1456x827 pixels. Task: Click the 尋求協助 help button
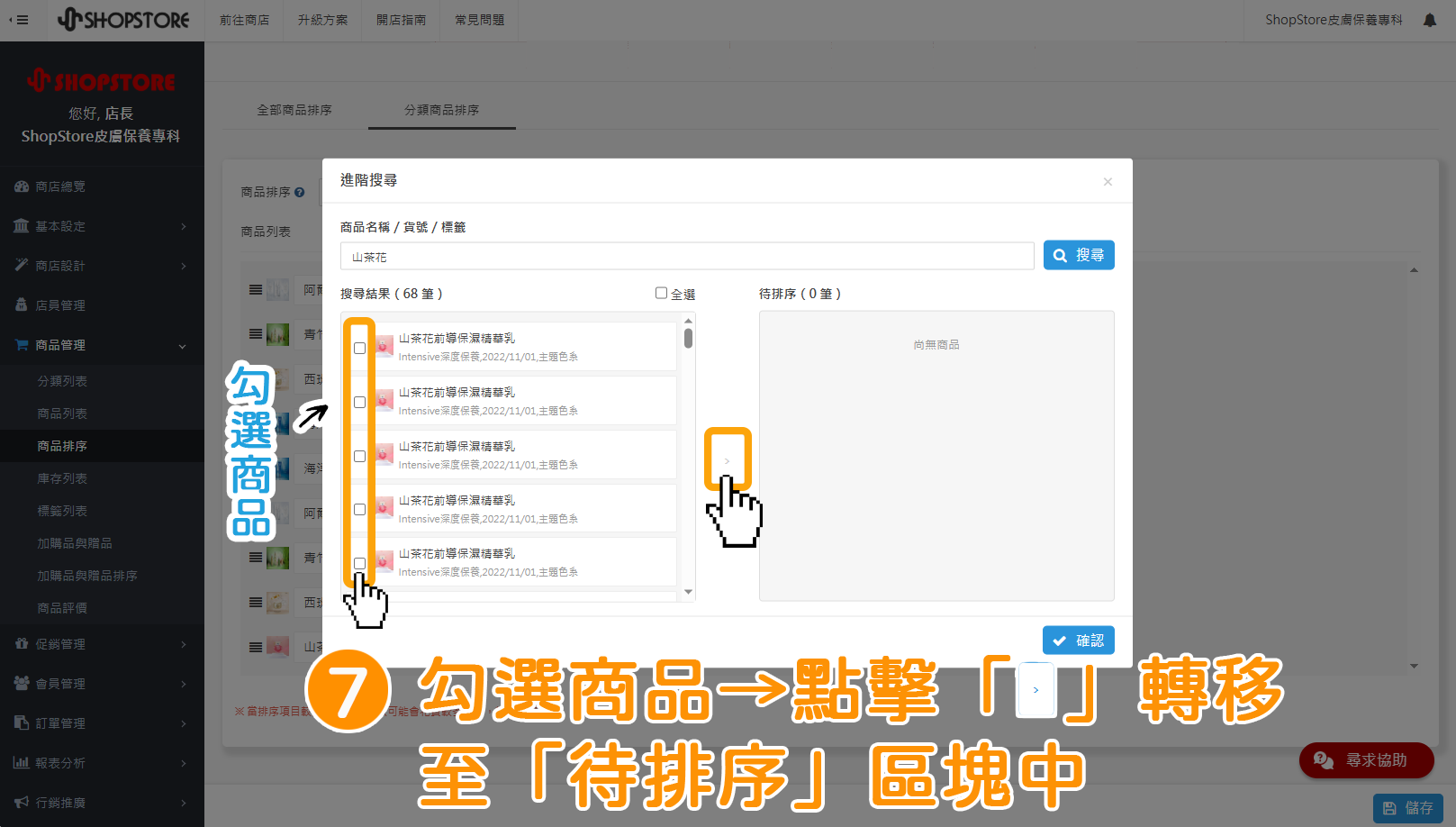(1366, 760)
